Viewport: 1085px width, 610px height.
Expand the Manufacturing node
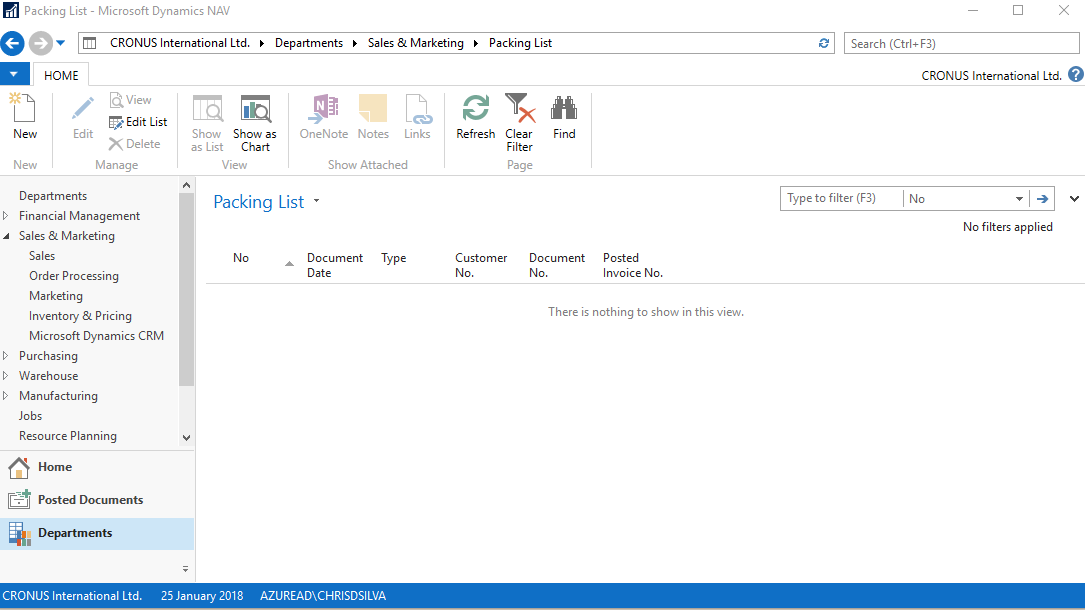[6, 396]
